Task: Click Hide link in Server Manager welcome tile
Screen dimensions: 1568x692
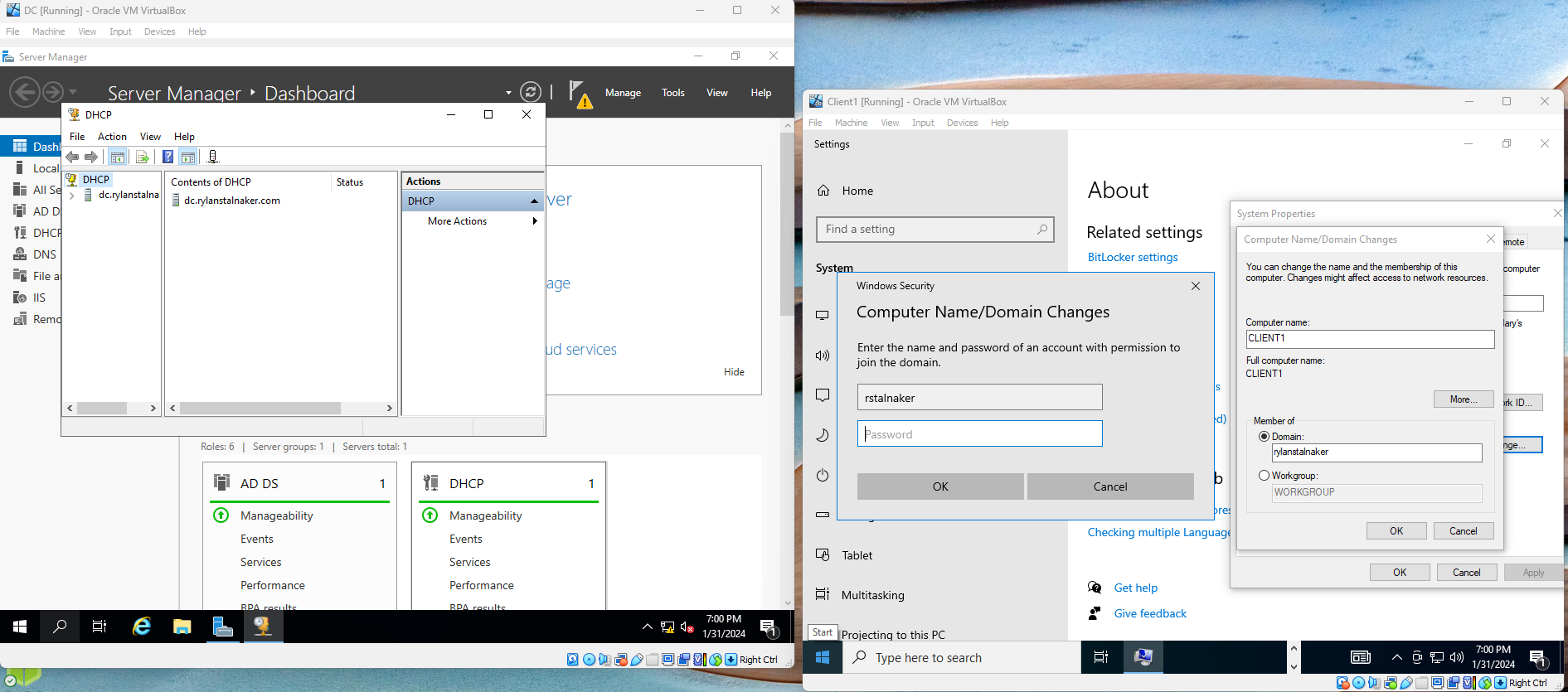Action: point(734,372)
